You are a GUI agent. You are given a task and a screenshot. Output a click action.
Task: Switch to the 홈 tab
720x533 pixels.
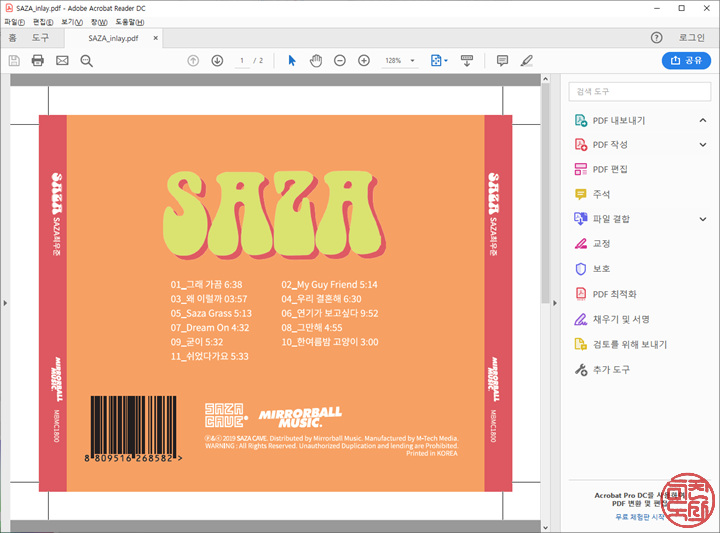[12, 38]
